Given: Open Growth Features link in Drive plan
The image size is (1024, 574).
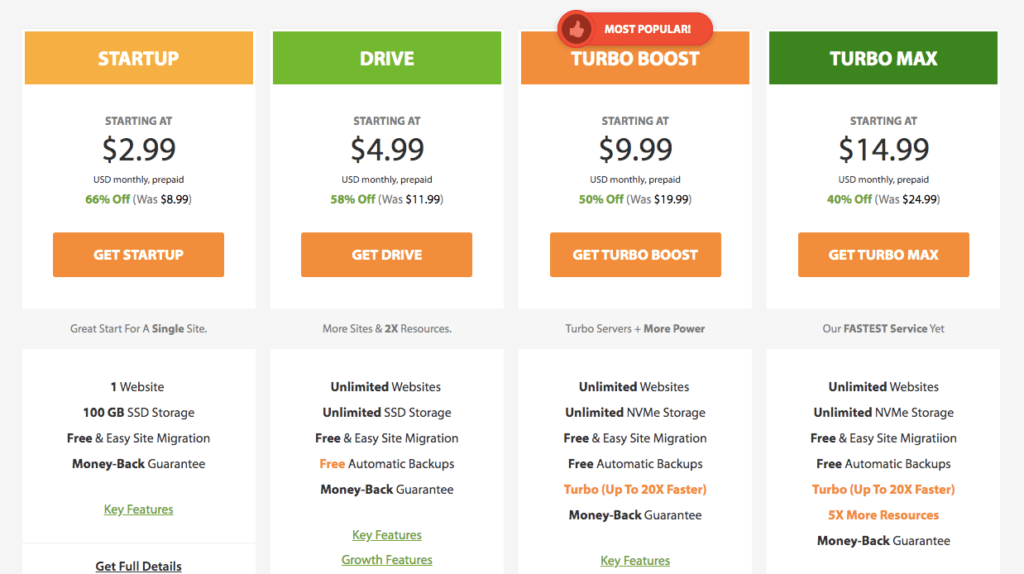Looking at the screenshot, I should point(387,560).
